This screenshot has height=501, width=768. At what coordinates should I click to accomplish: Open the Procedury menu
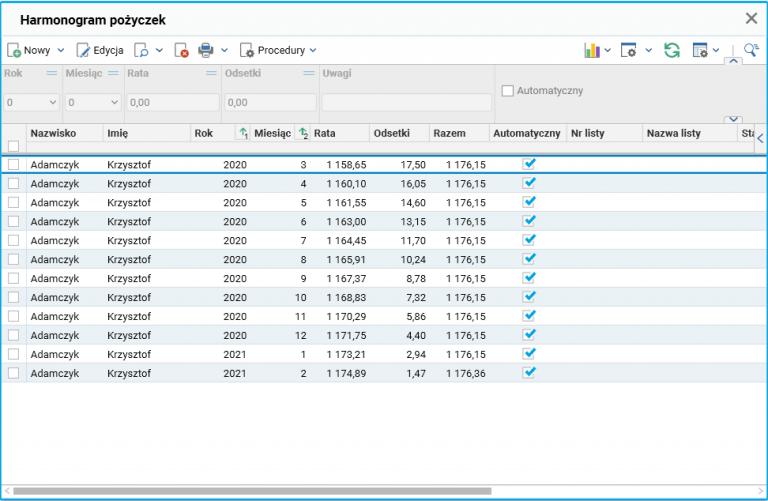click(278, 50)
